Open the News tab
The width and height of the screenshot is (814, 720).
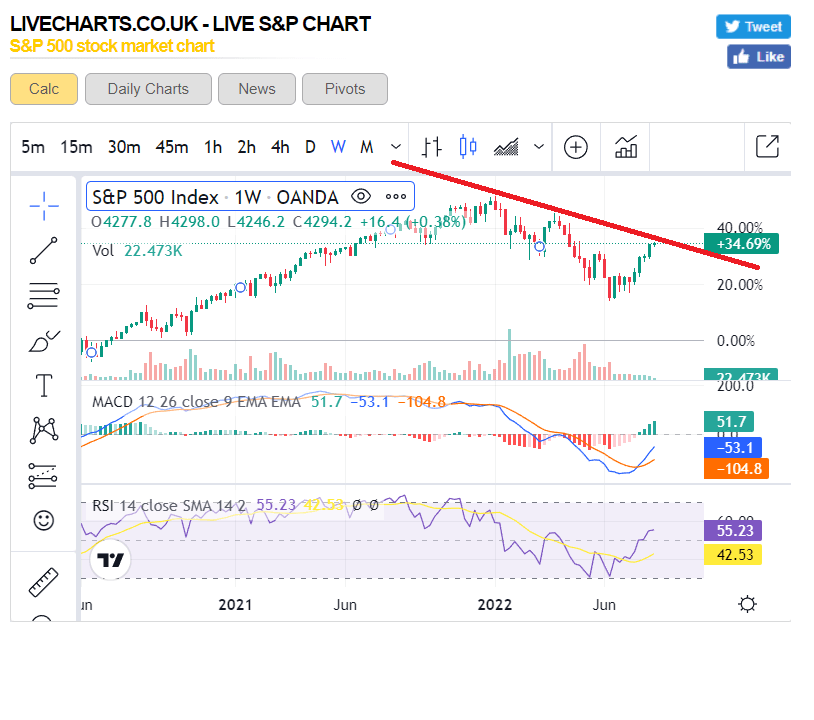tap(256, 89)
